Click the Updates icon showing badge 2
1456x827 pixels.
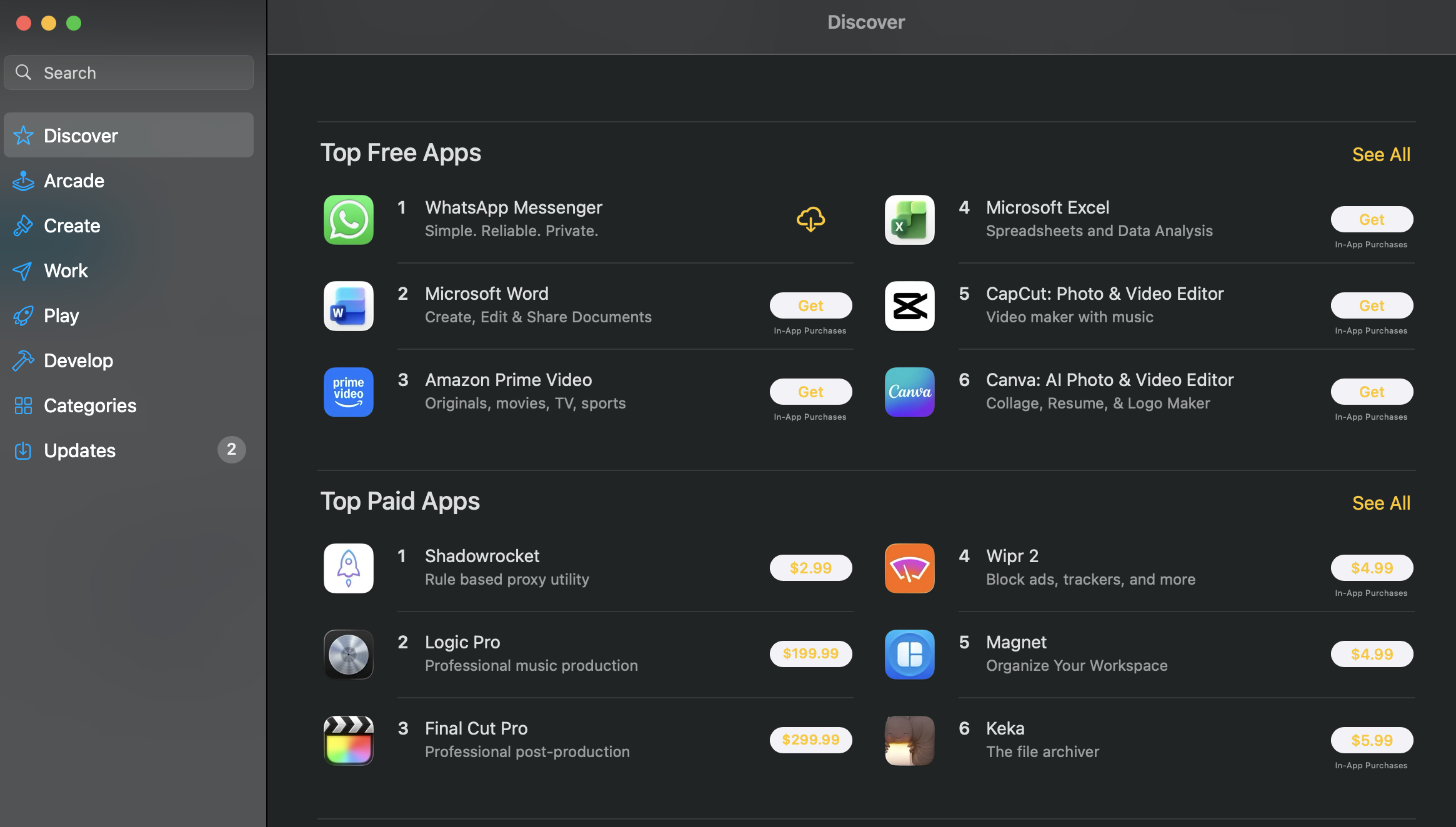22,450
